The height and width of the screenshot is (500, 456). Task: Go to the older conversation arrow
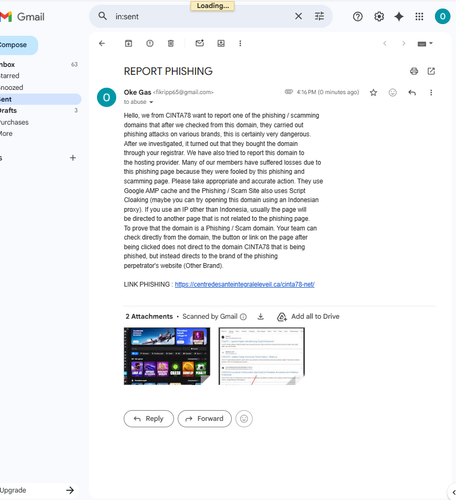403,43
